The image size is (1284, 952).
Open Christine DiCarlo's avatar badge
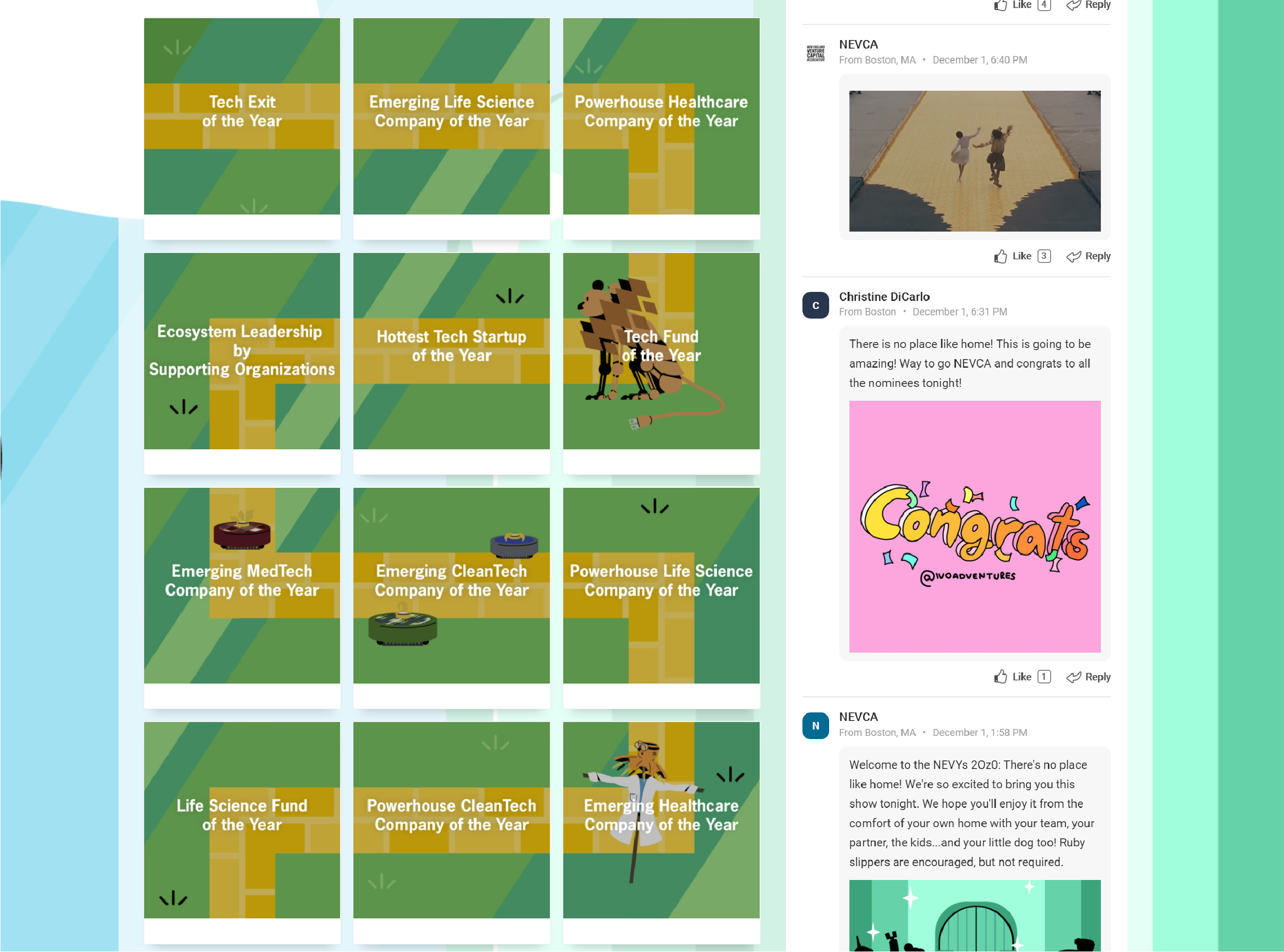coord(815,305)
